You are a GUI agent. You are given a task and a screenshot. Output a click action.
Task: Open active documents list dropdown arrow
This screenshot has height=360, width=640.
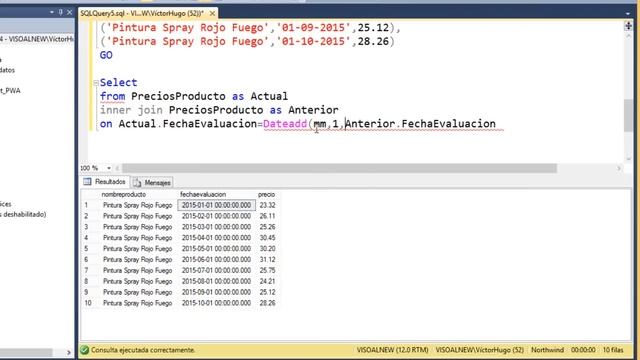pos(627,13)
